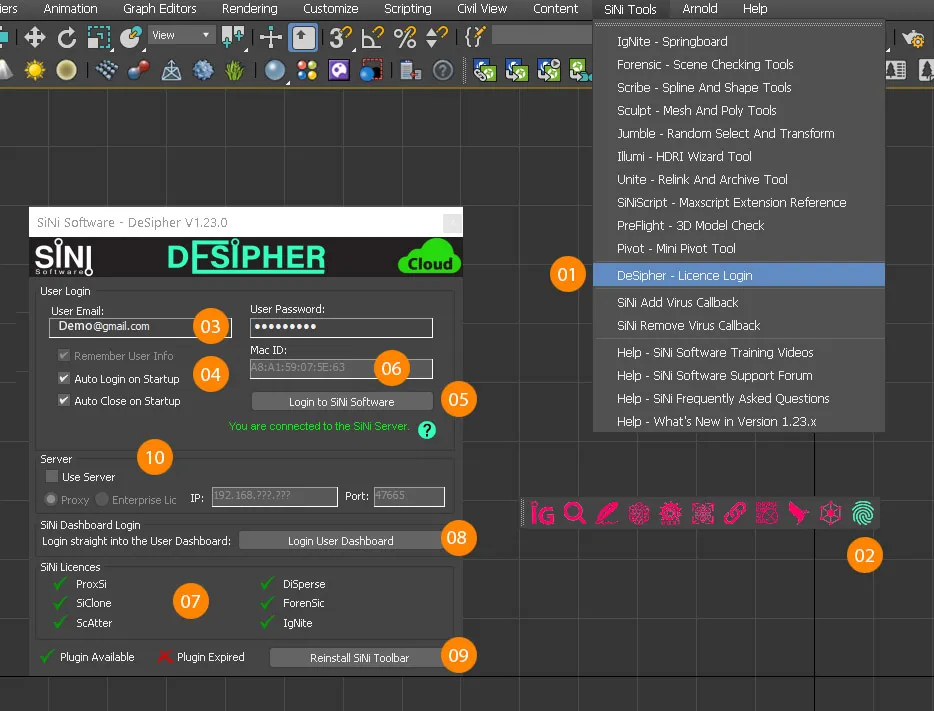The width and height of the screenshot is (934, 711).
Task: Select the Proxy radio button
Action: click(x=51, y=499)
